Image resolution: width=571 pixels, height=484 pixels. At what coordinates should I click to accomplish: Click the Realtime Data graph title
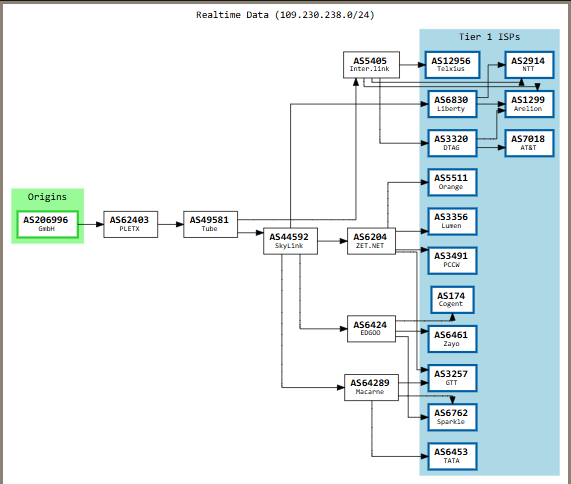tap(285, 15)
